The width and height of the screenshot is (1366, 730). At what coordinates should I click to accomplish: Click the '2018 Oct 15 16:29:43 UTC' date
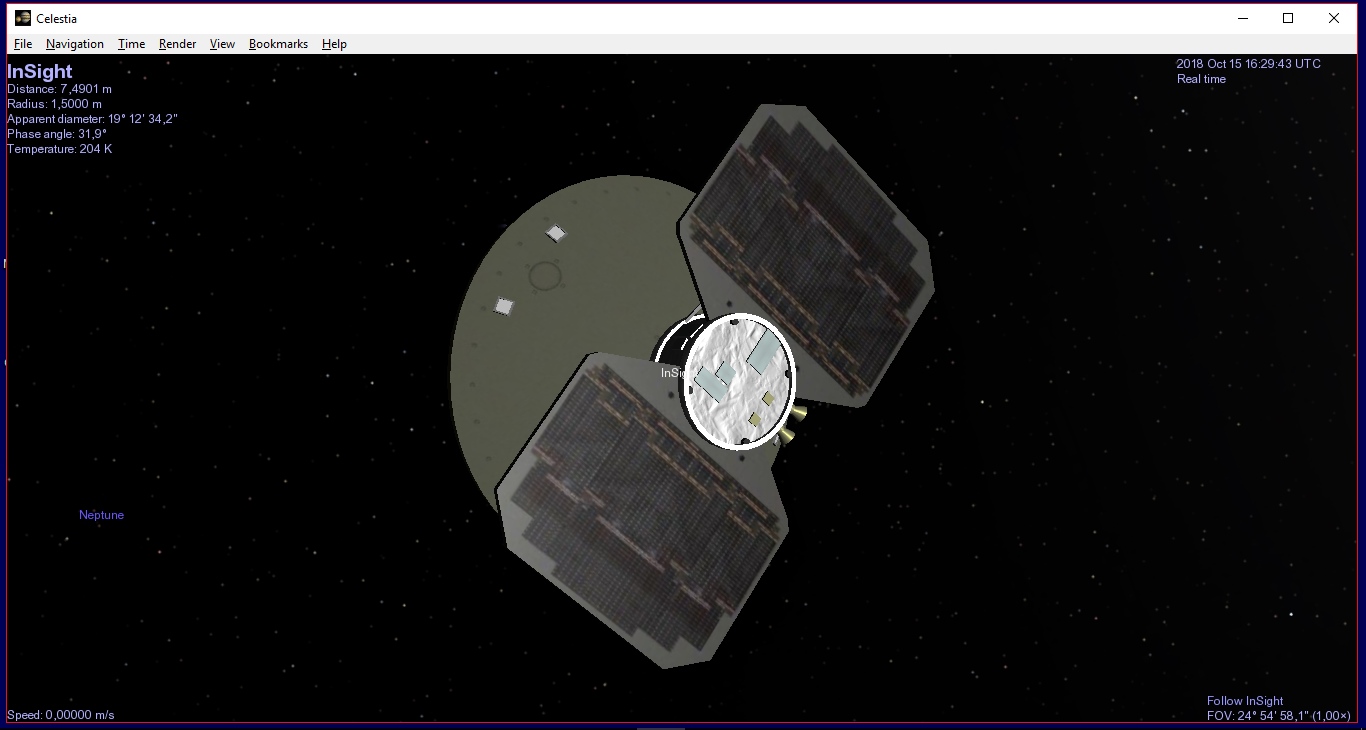point(1248,64)
